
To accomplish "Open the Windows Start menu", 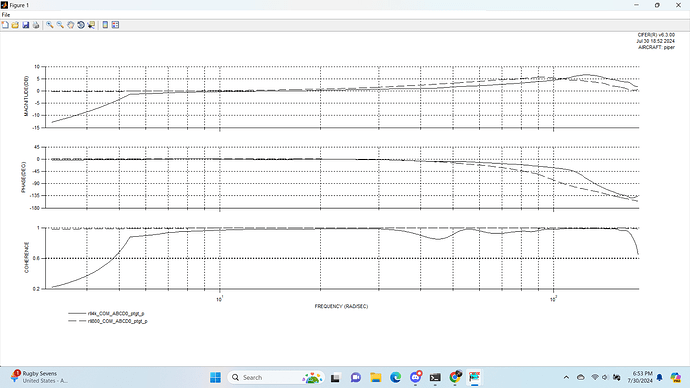I will point(215,377).
